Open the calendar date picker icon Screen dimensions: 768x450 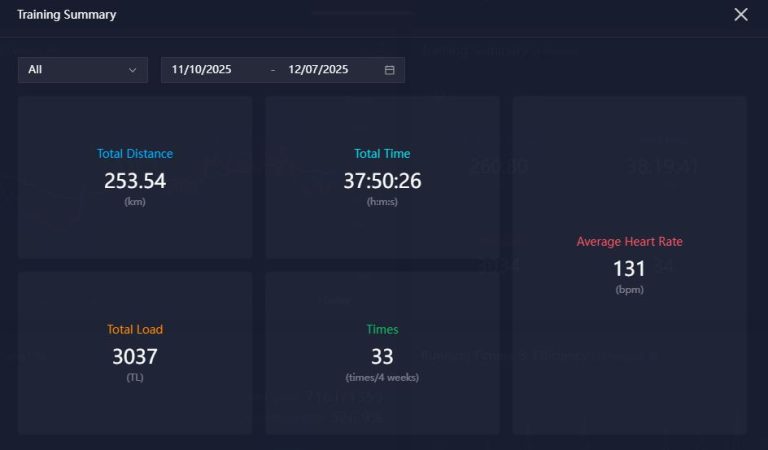click(389, 70)
